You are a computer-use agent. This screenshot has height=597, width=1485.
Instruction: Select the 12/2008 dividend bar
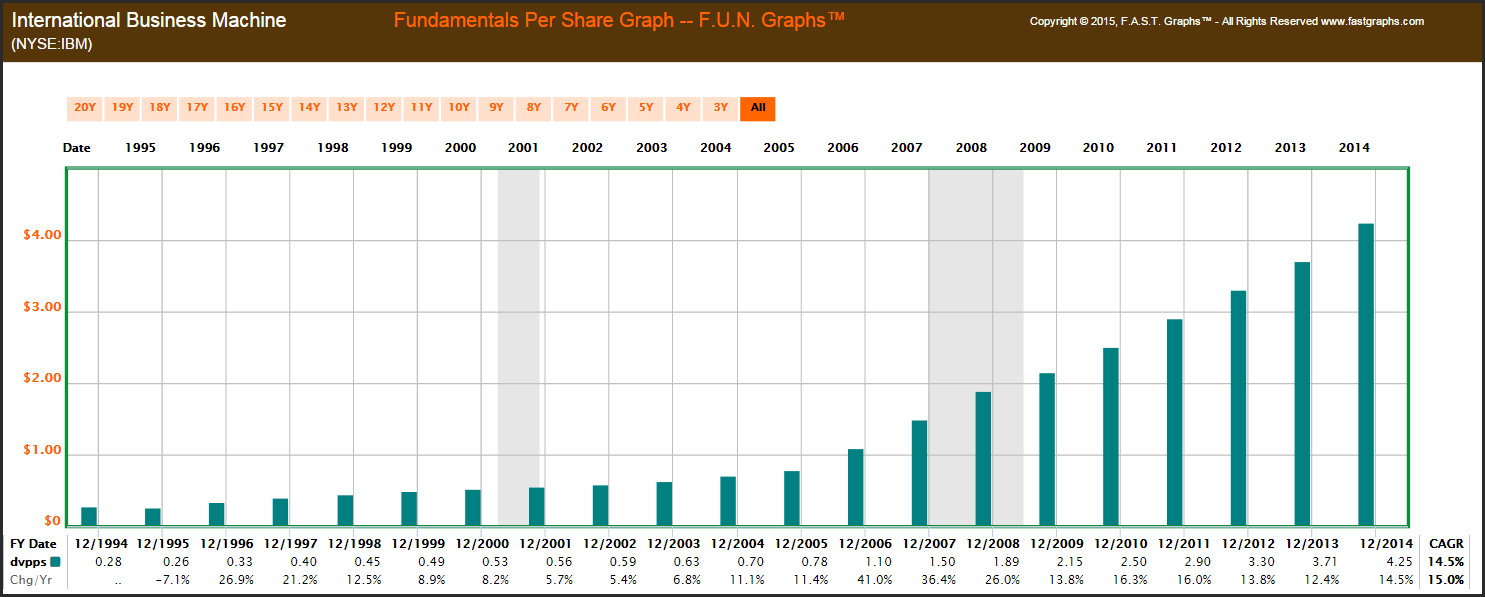(983, 458)
